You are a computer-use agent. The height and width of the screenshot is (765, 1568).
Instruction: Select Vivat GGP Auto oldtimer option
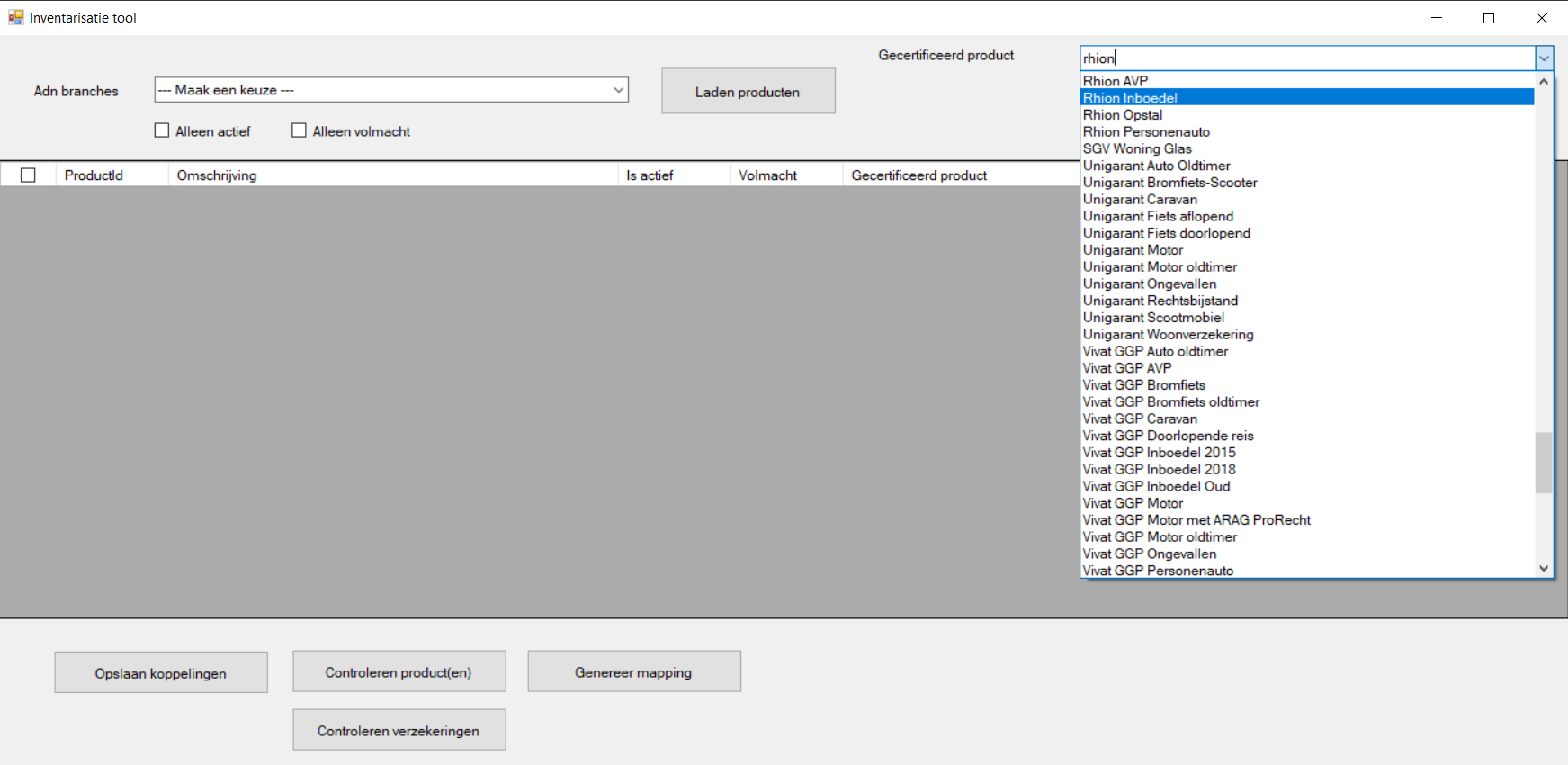(1307, 351)
